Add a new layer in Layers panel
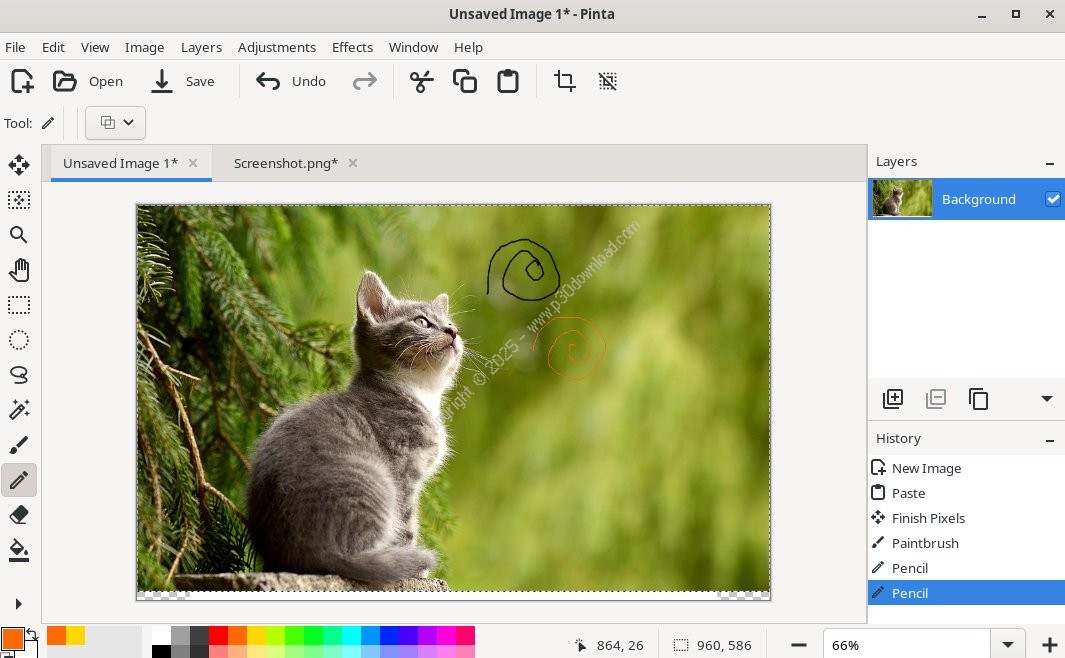Image resolution: width=1065 pixels, height=658 pixels. click(x=893, y=399)
